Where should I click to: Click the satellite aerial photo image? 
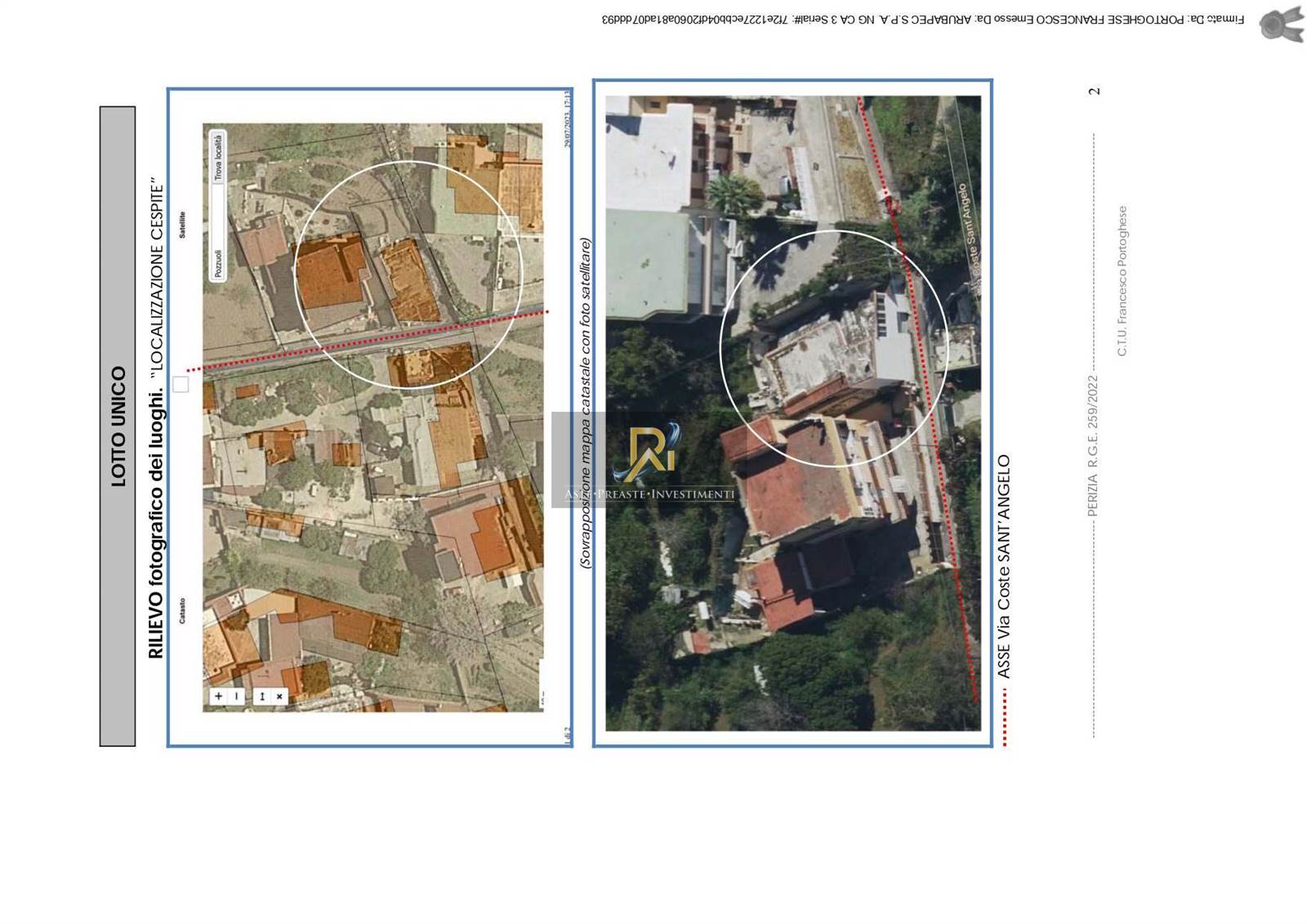pos(792,413)
